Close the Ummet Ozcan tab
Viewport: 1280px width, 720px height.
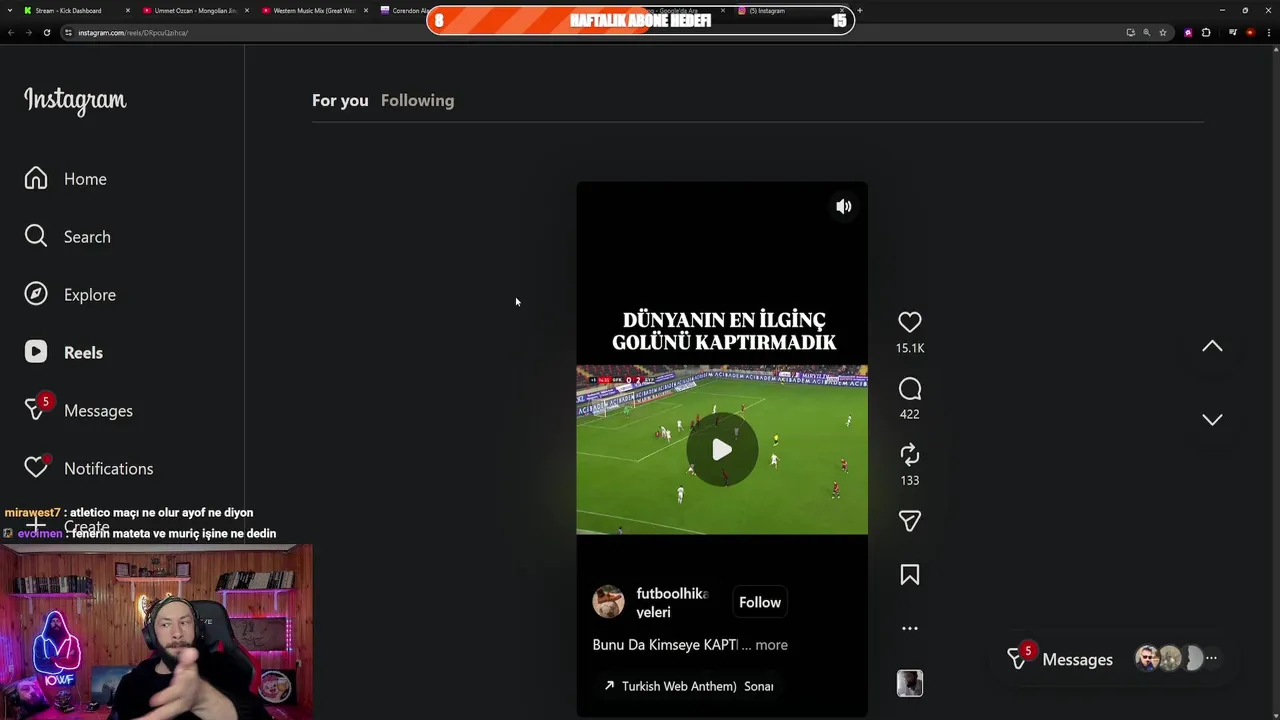(x=247, y=11)
